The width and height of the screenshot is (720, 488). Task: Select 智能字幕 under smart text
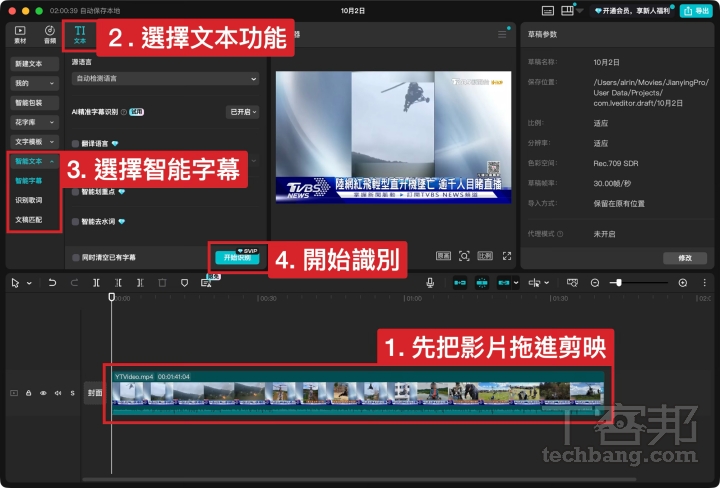coord(28,181)
